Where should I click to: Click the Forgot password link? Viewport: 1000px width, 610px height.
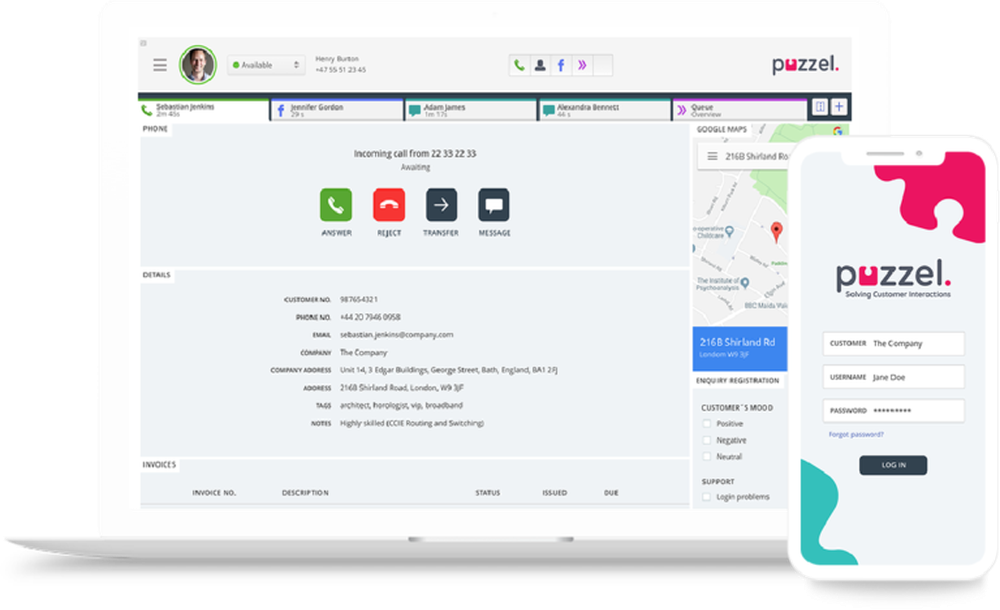point(856,435)
